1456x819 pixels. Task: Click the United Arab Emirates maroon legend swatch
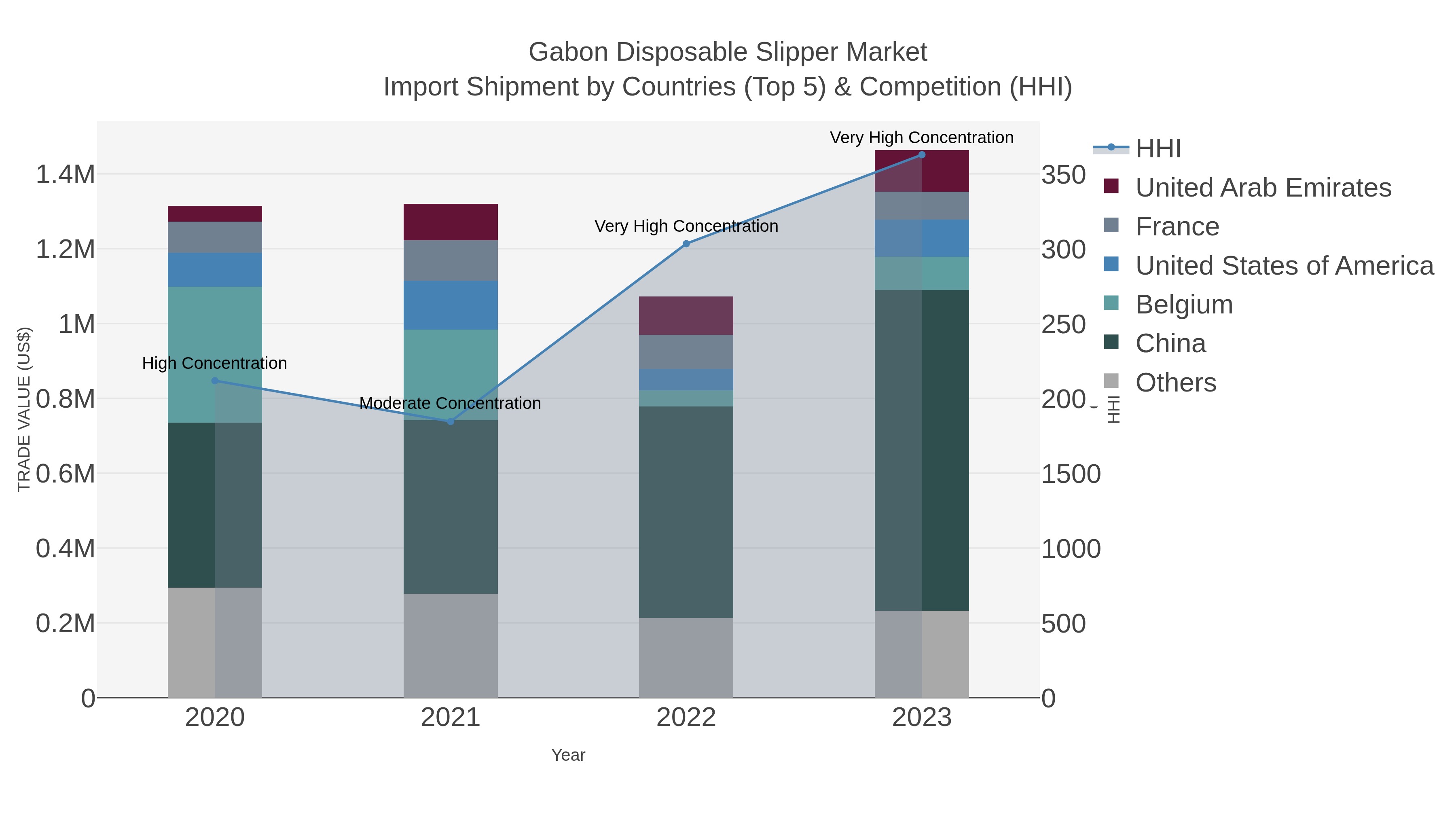coord(1111,186)
